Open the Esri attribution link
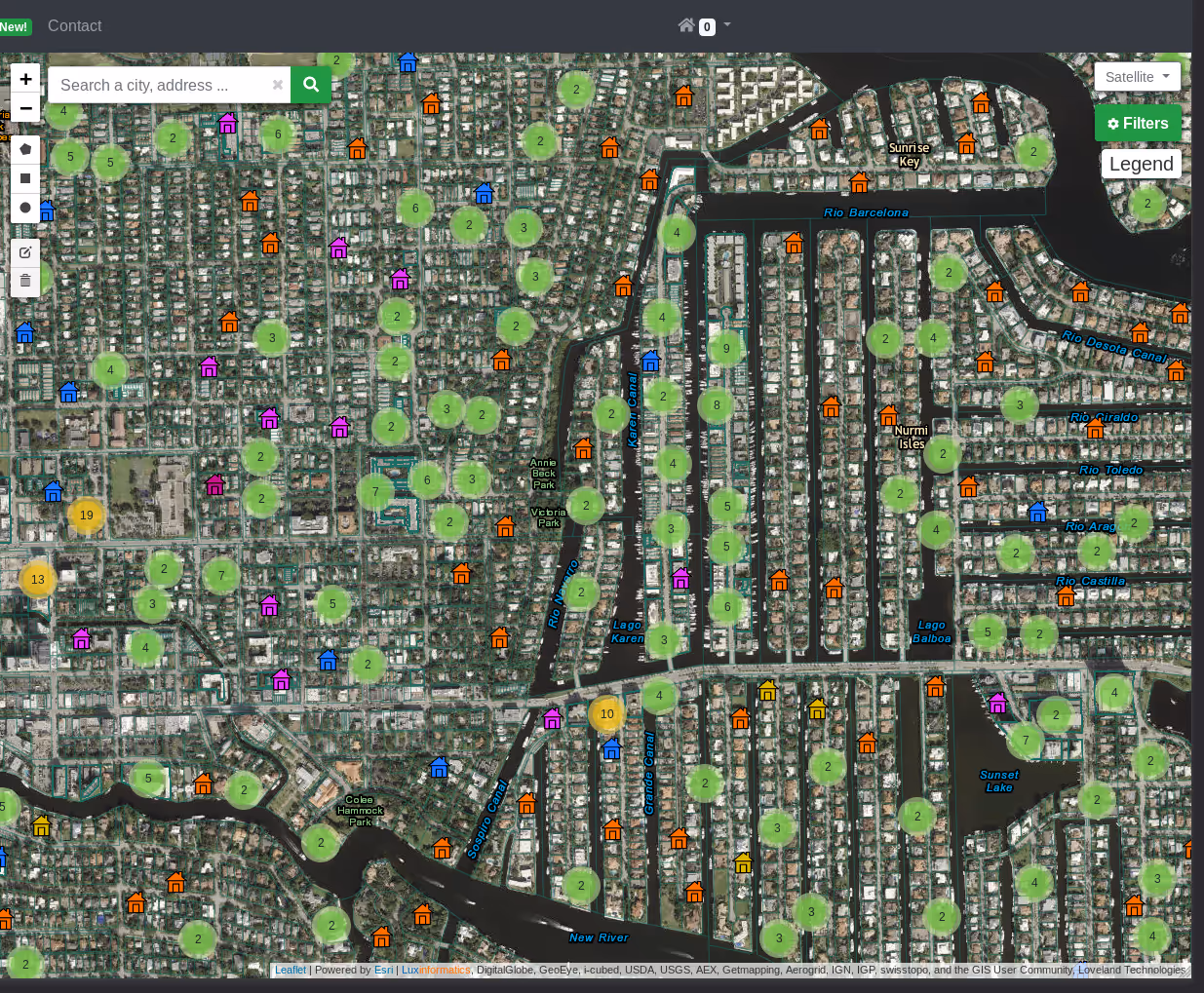The image size is (1204, 993). click(384, 970)
